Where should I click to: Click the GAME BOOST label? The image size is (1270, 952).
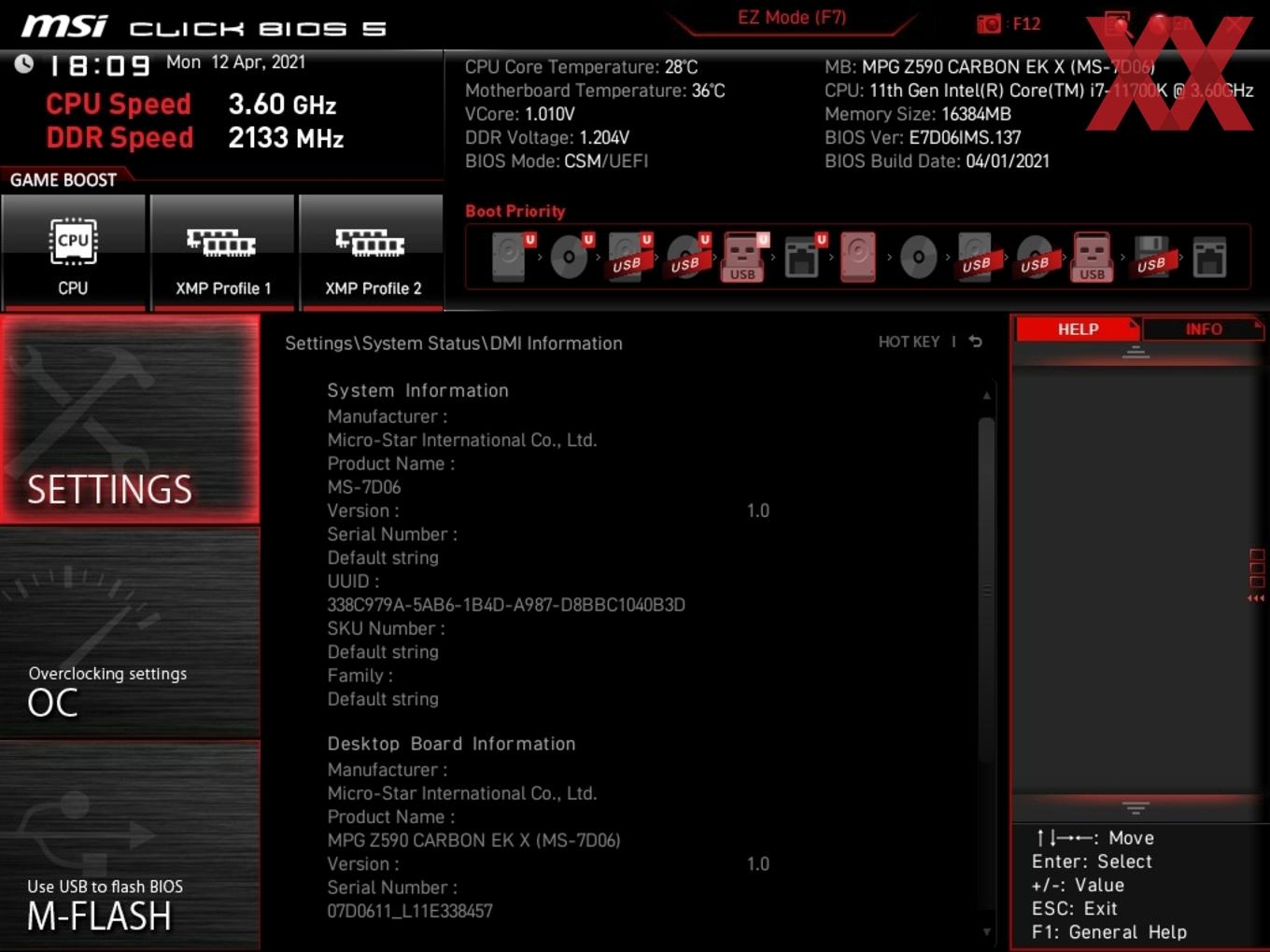(x=63, y=179)
